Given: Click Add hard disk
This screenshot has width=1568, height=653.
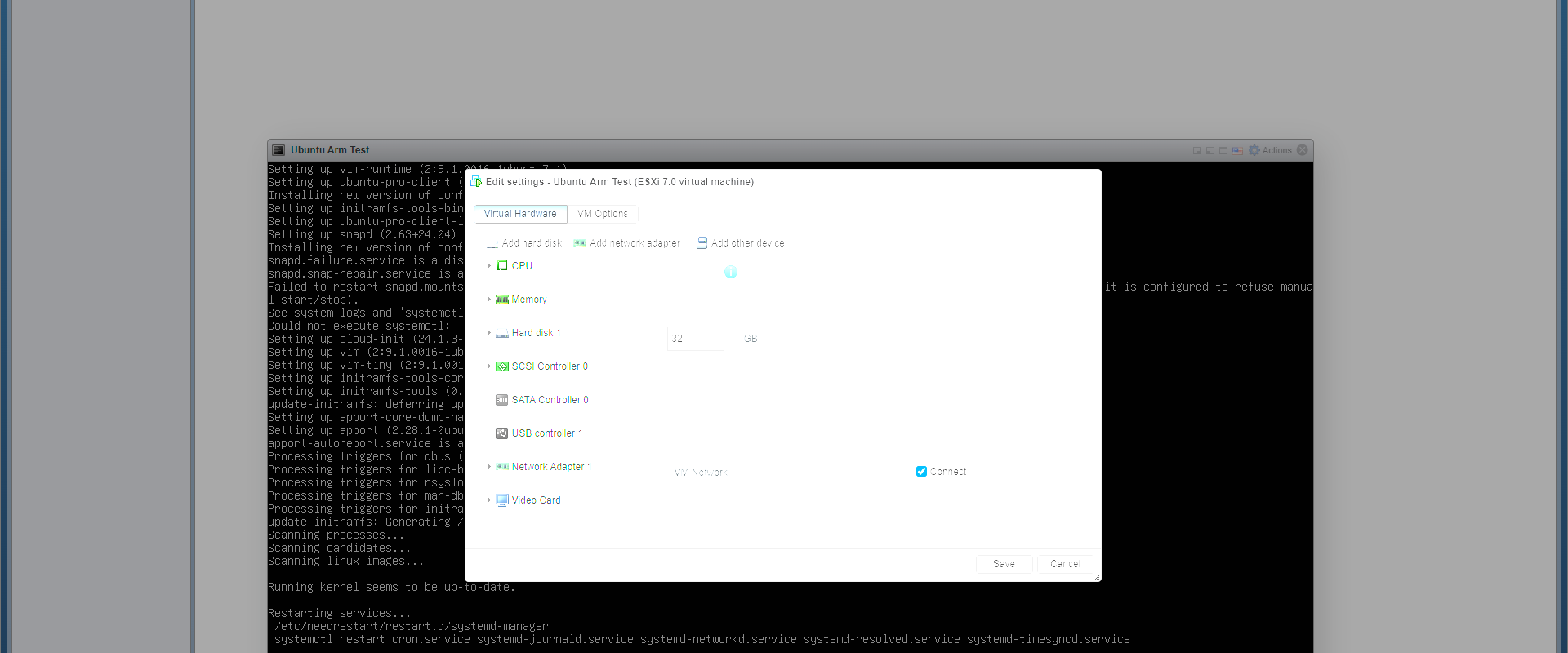Looking at the screenshot, I should [524, 243].
